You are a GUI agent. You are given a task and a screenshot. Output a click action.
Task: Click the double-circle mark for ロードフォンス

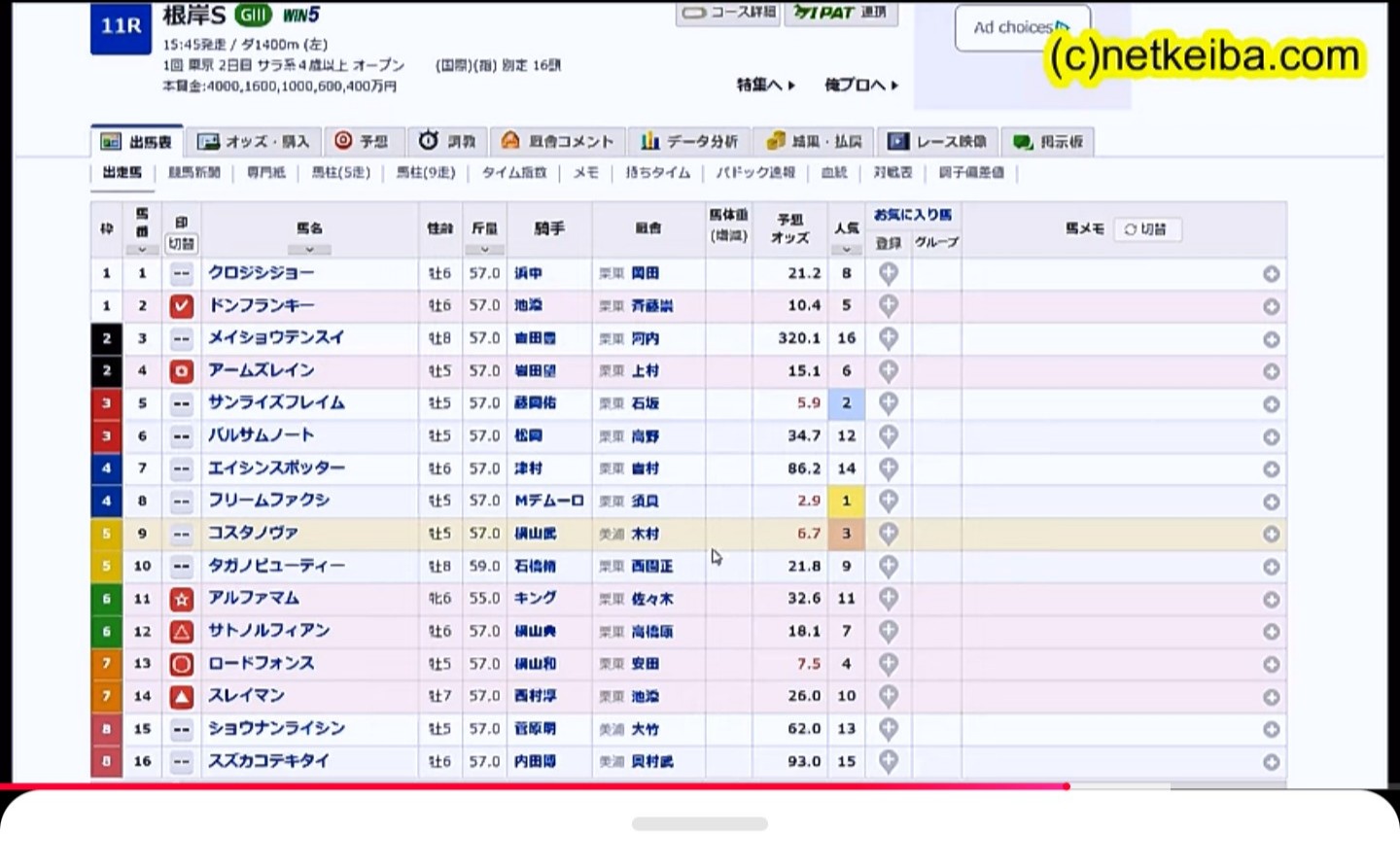tap(181, 664)
